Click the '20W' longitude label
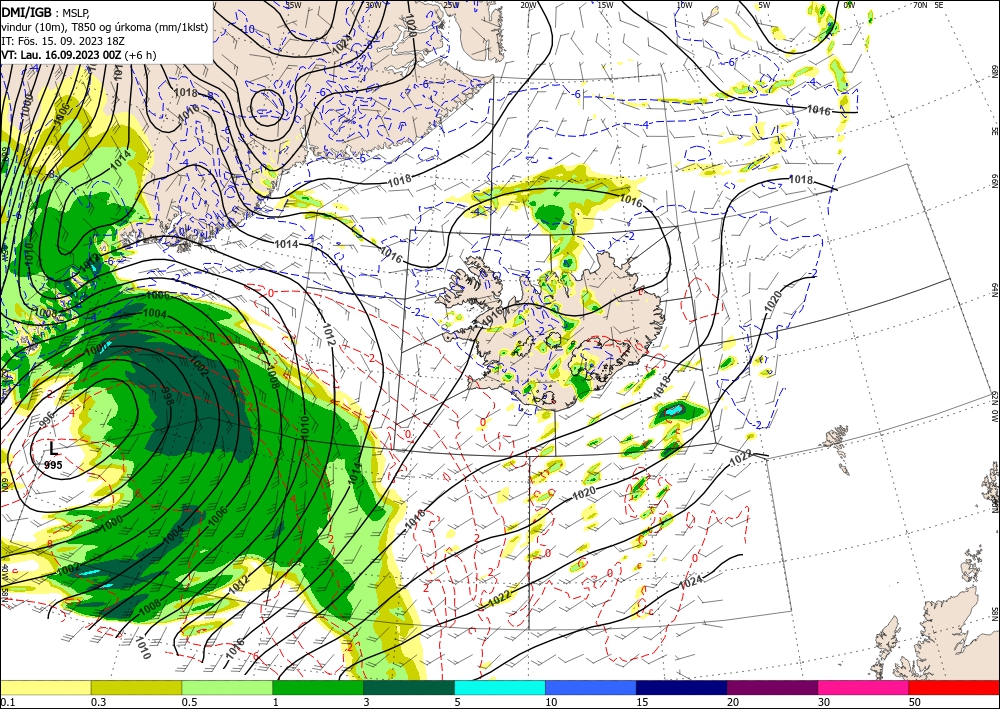Image resolution: width=1000 pixels, height=709 pixels. click(528, 5)
